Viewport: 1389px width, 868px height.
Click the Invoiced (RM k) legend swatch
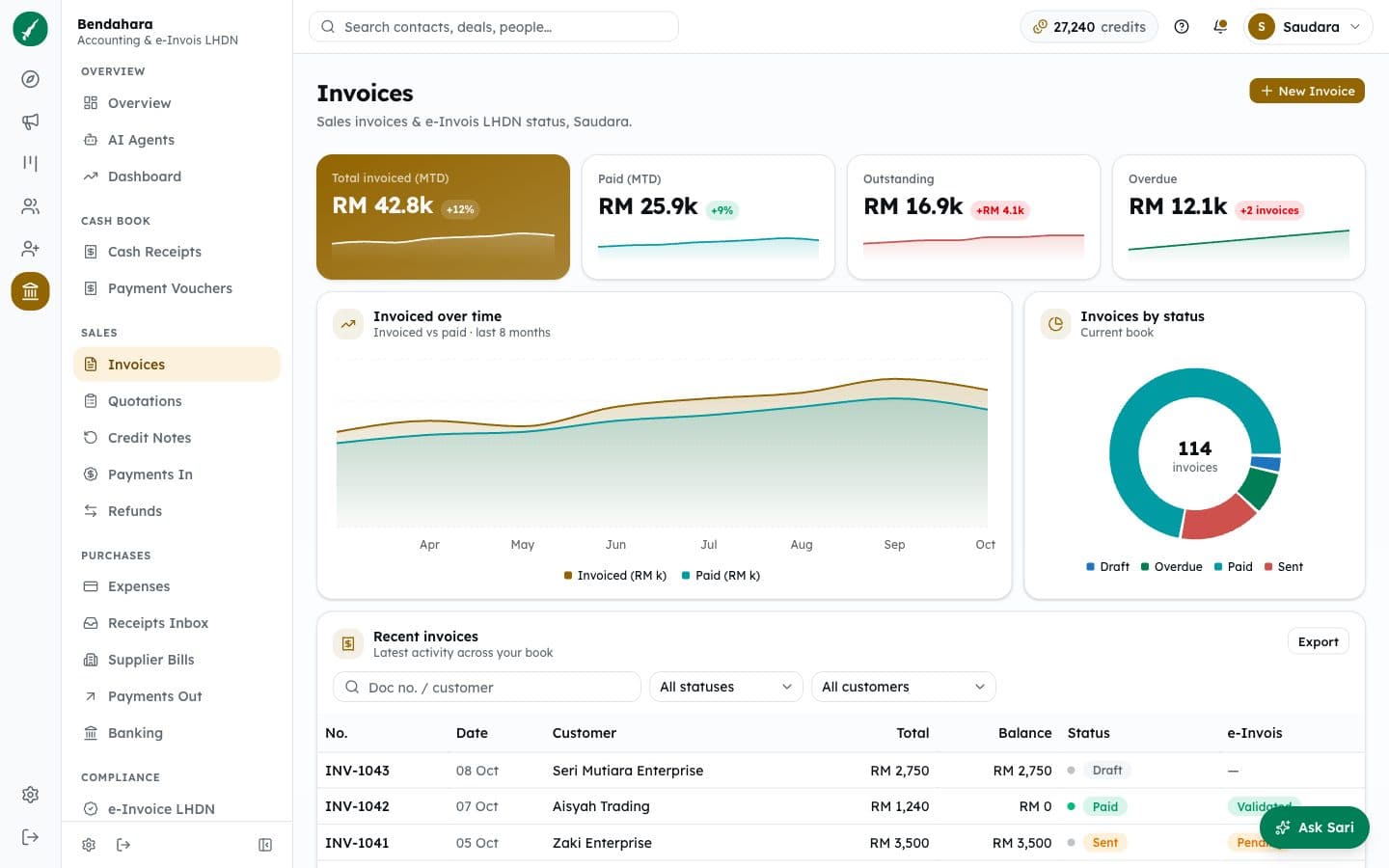[x=568, y=576]
